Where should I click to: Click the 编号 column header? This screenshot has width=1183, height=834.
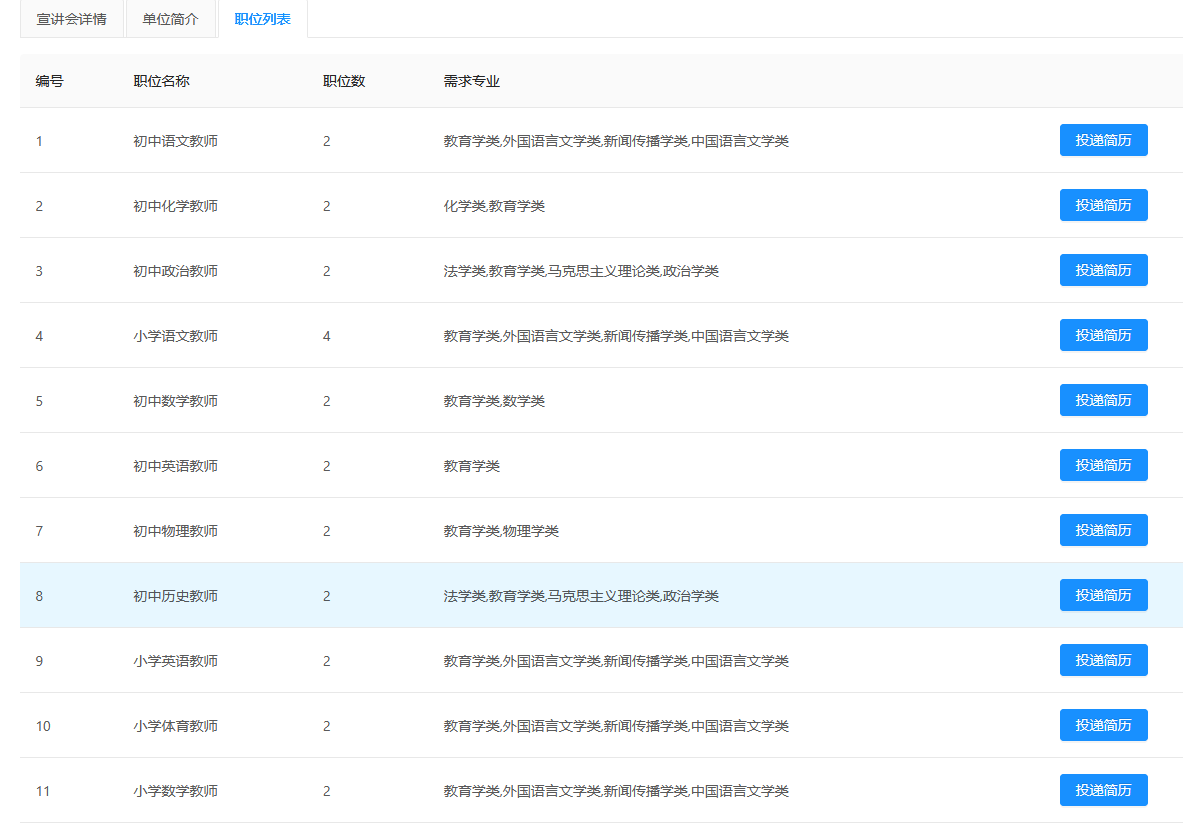[50, 81]
